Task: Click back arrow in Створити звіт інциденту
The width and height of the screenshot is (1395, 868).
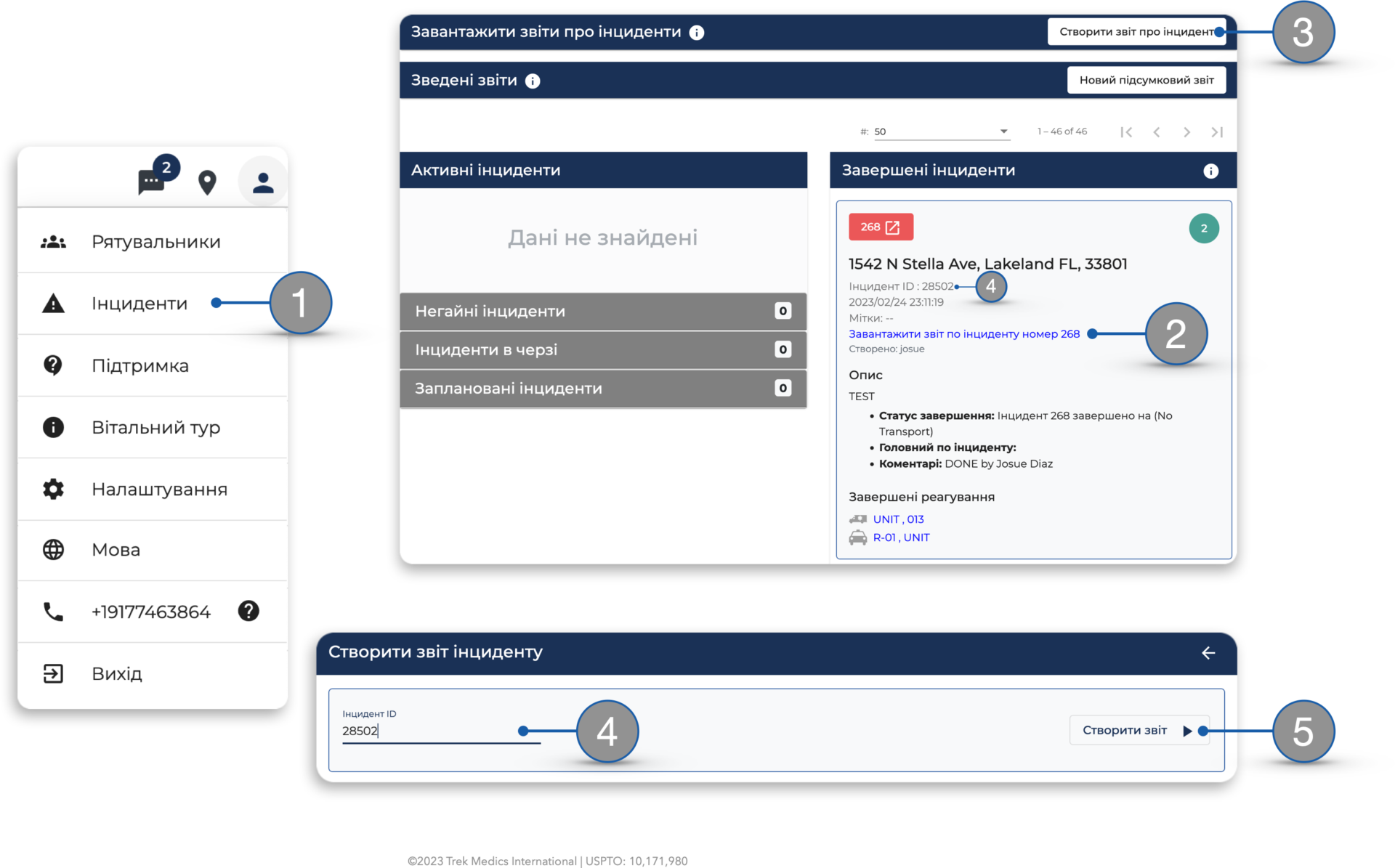Action: (x=1208, y=652)
